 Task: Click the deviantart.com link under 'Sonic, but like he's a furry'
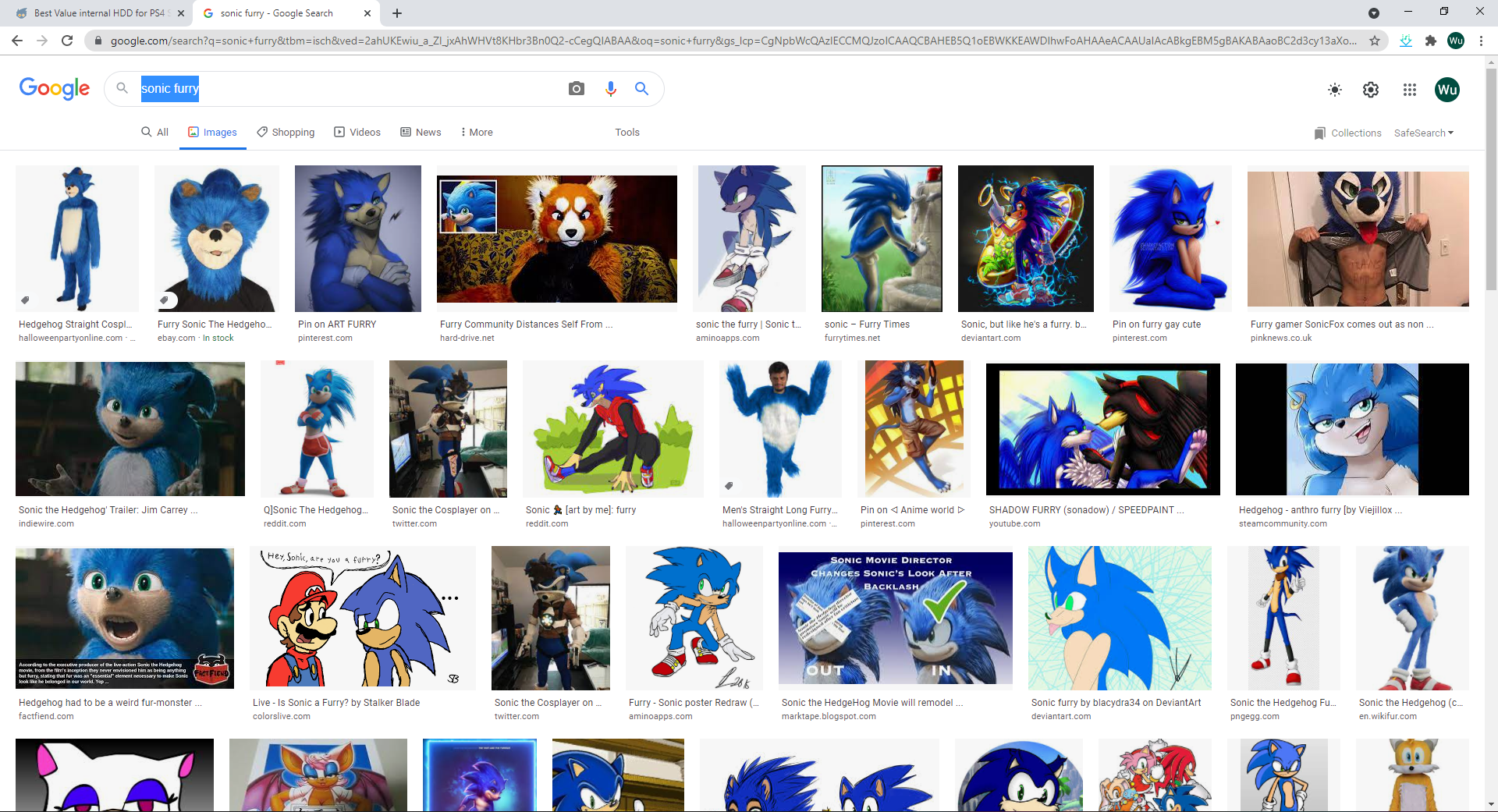click(x=991, y=338)
